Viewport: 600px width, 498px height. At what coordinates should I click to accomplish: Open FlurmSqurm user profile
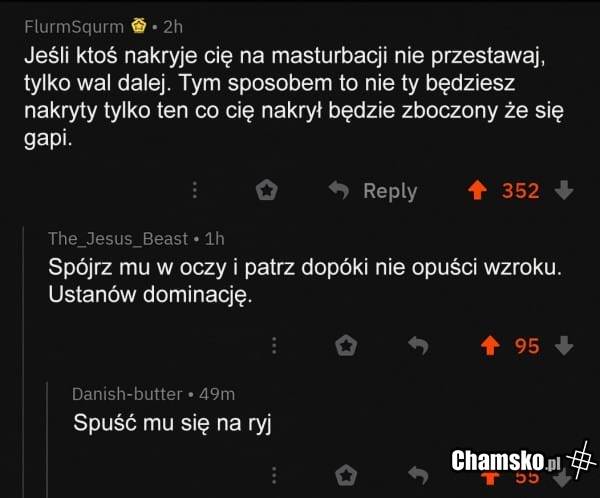[74, 25]
